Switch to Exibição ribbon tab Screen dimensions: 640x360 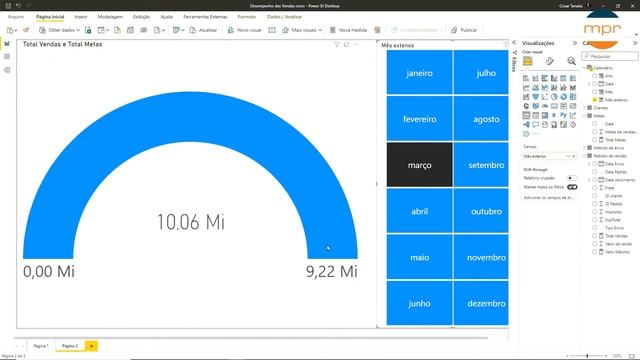click(141, 17)
